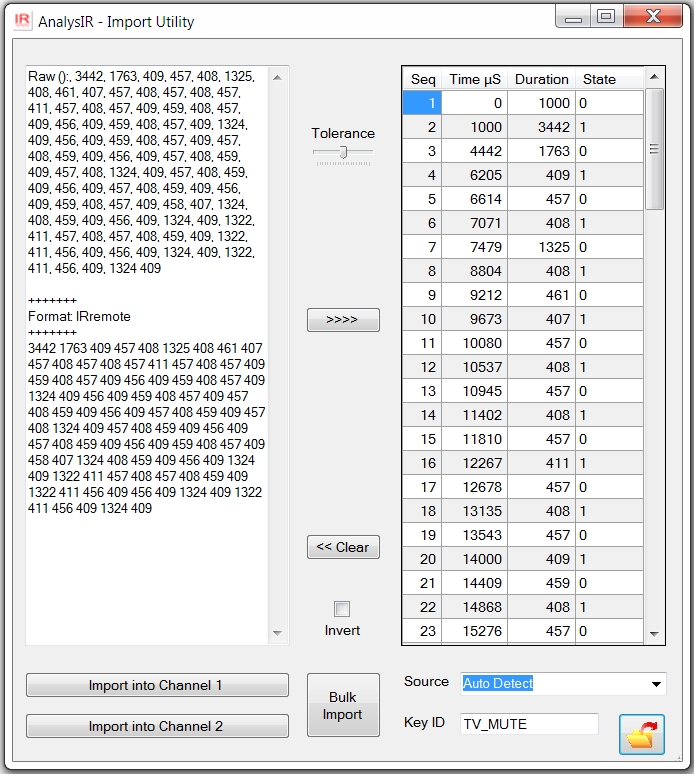Click time cell 12678
Viewport: 694px width, 774px height.
pyautogui.click(x=474, y=487)
